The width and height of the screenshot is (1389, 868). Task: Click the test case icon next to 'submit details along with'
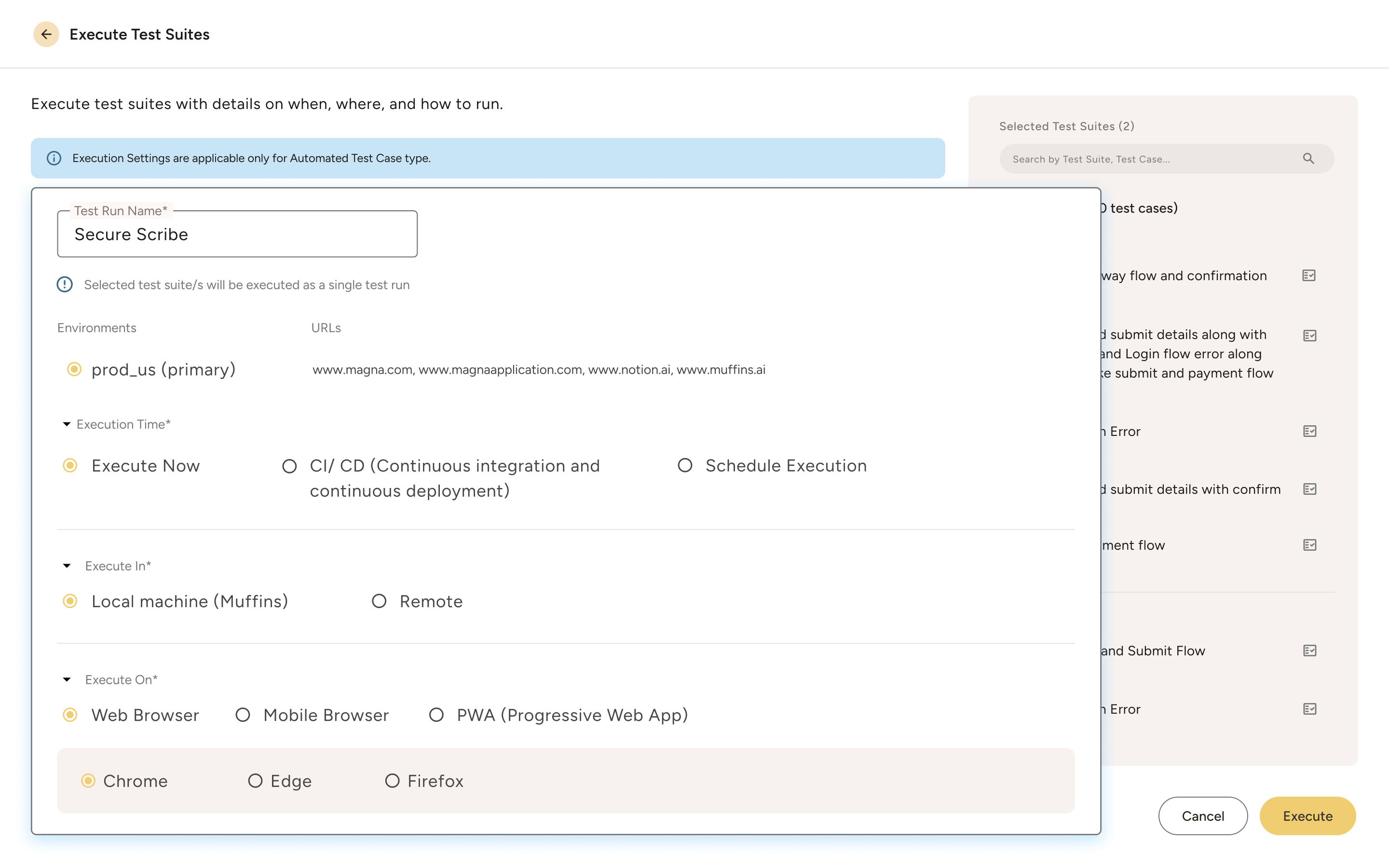(1310, 335)
